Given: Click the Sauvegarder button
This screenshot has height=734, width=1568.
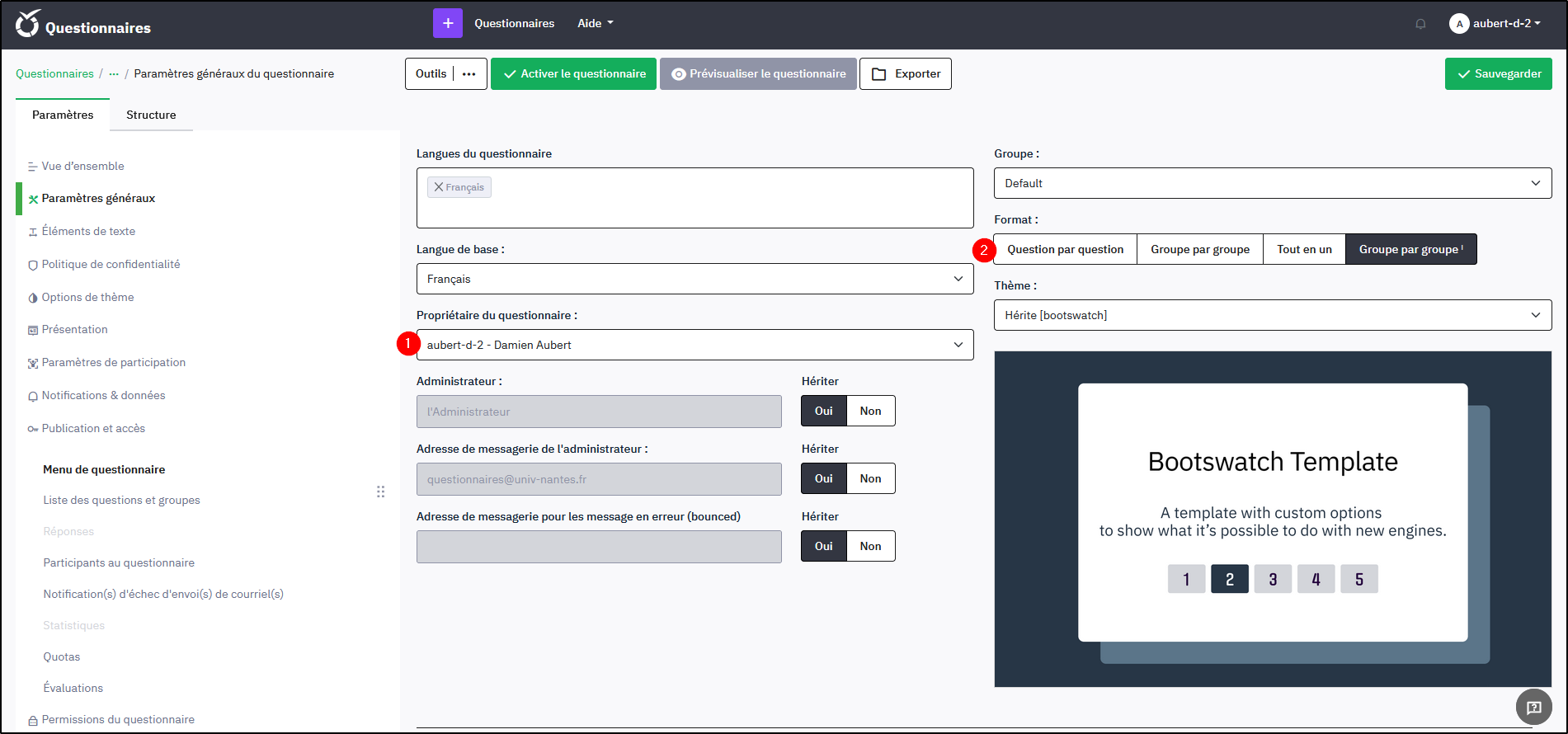Looking at the screenshot, I should 1498,73.
